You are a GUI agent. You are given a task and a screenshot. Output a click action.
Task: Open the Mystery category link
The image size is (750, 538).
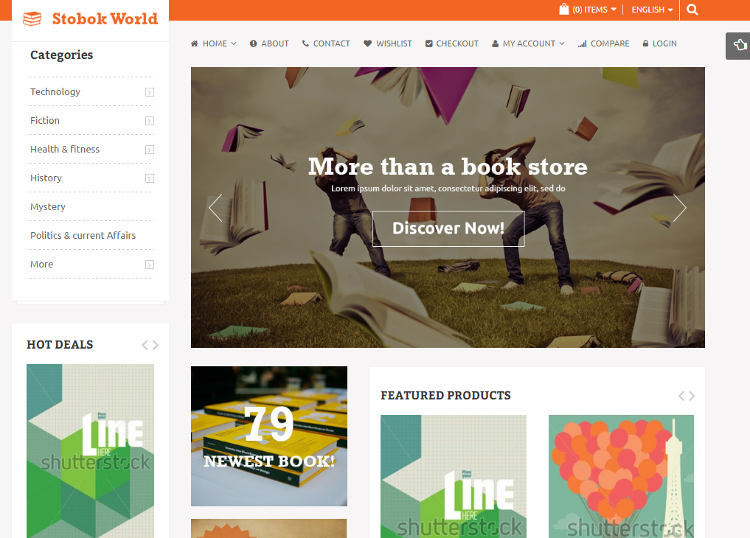click(48, 207)
